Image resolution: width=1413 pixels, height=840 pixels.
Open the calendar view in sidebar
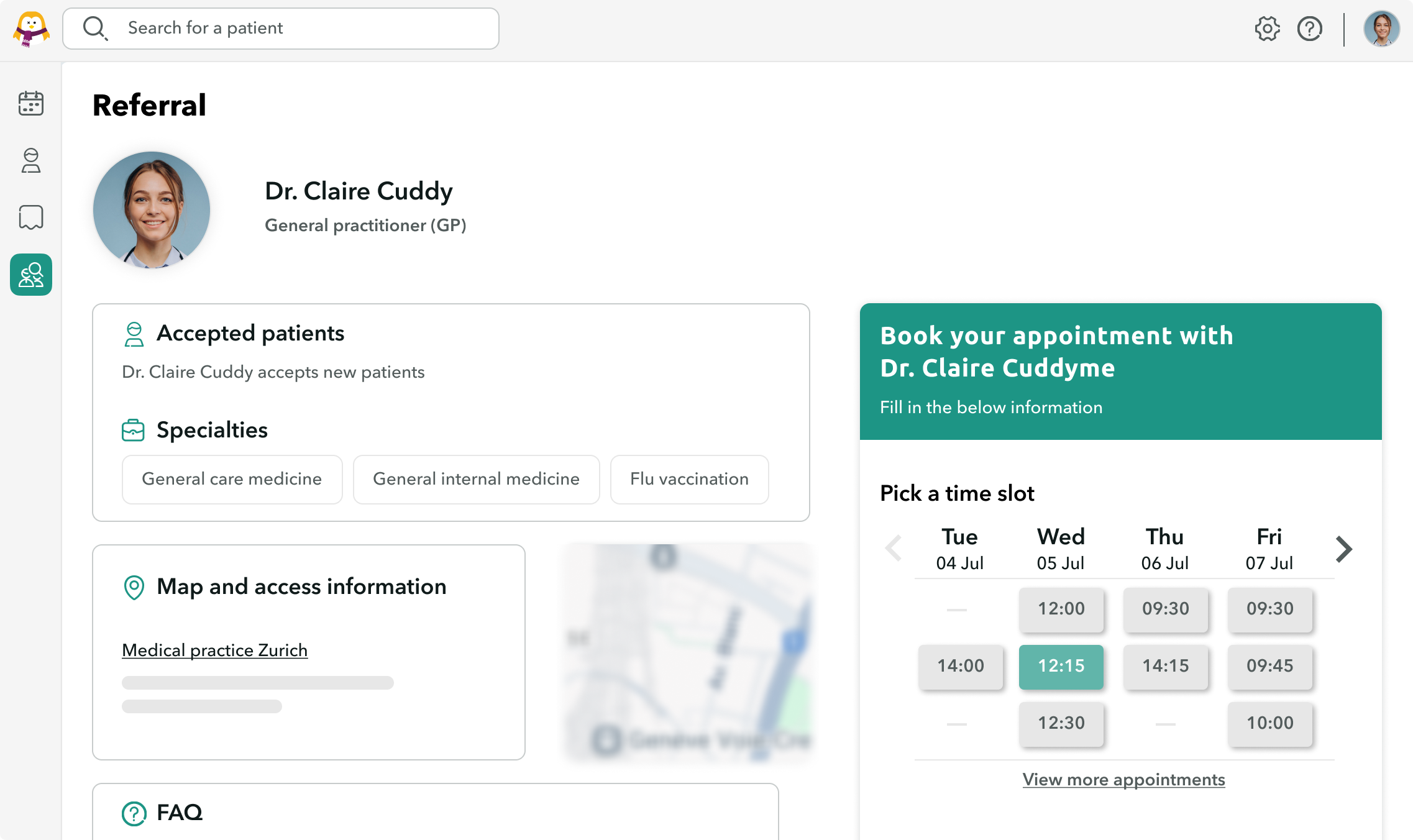pos(30,103)
